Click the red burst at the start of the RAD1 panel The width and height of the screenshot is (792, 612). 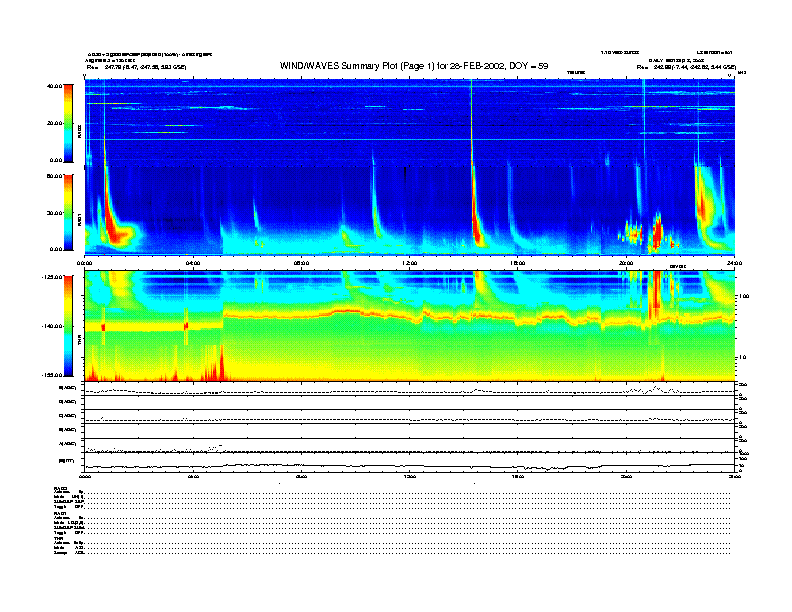[112, 232]
